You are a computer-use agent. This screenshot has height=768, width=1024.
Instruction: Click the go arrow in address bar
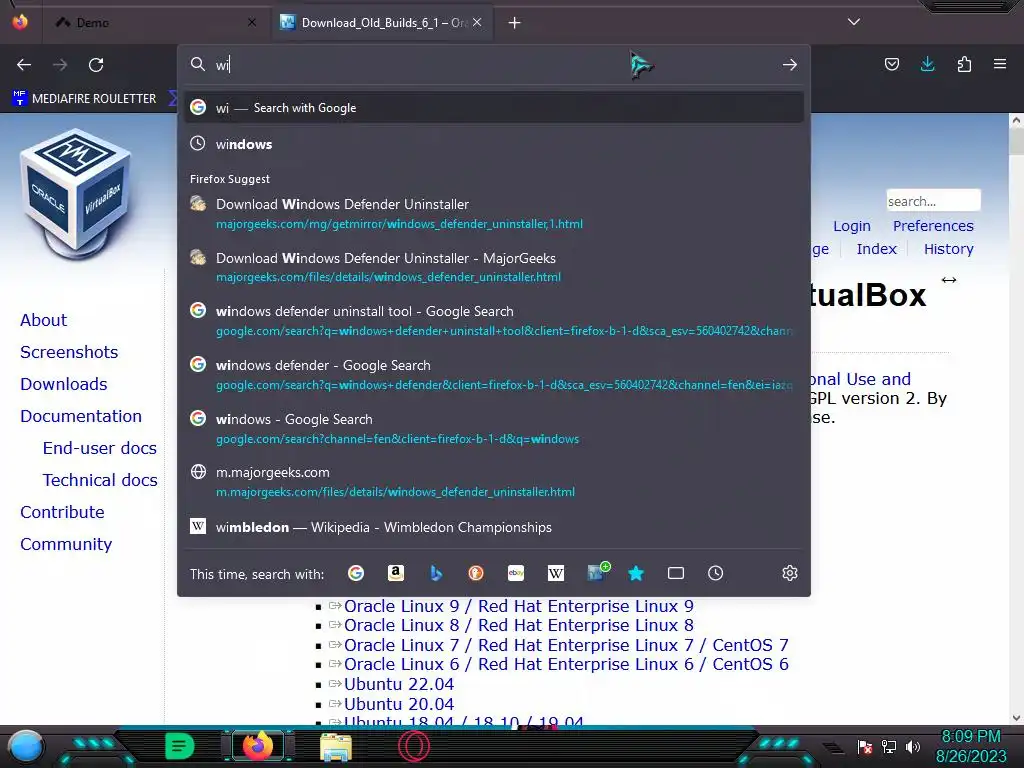790,65
